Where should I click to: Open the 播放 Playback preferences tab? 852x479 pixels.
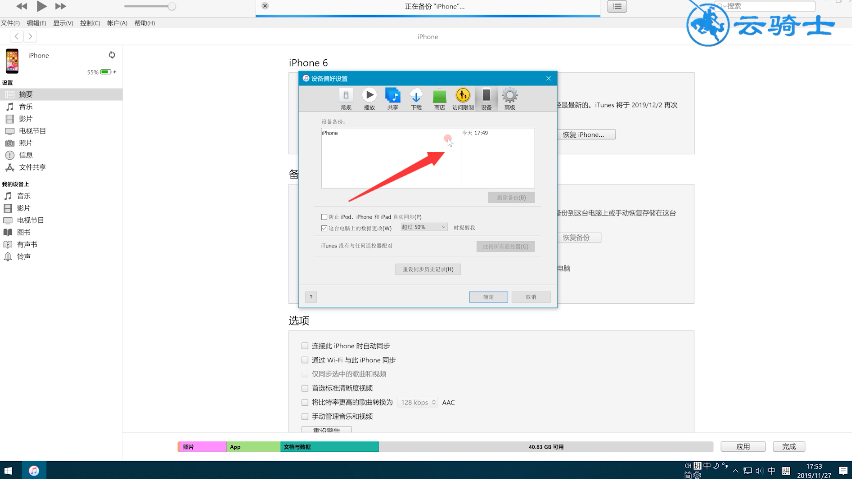(369, 99)
